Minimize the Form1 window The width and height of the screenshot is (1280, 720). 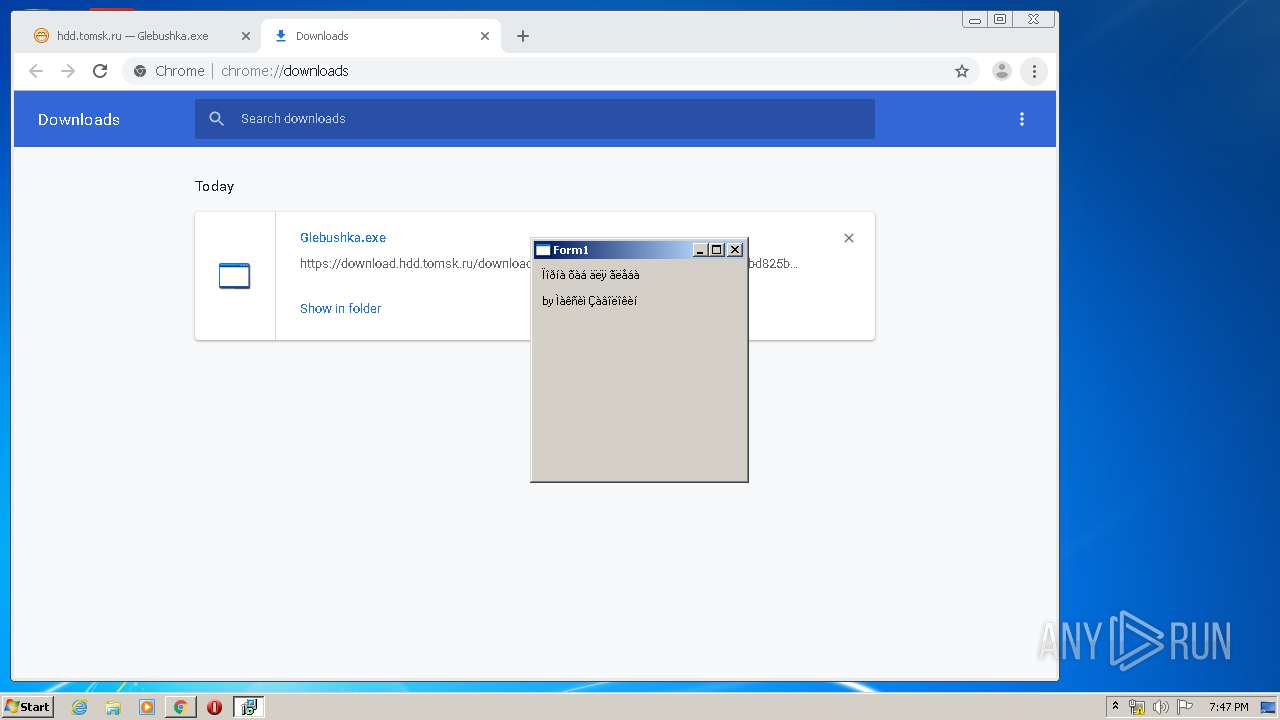tap(700, 250)
